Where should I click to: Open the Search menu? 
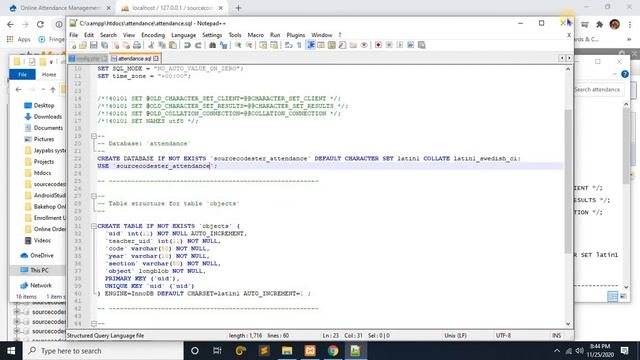pos(108,35)
